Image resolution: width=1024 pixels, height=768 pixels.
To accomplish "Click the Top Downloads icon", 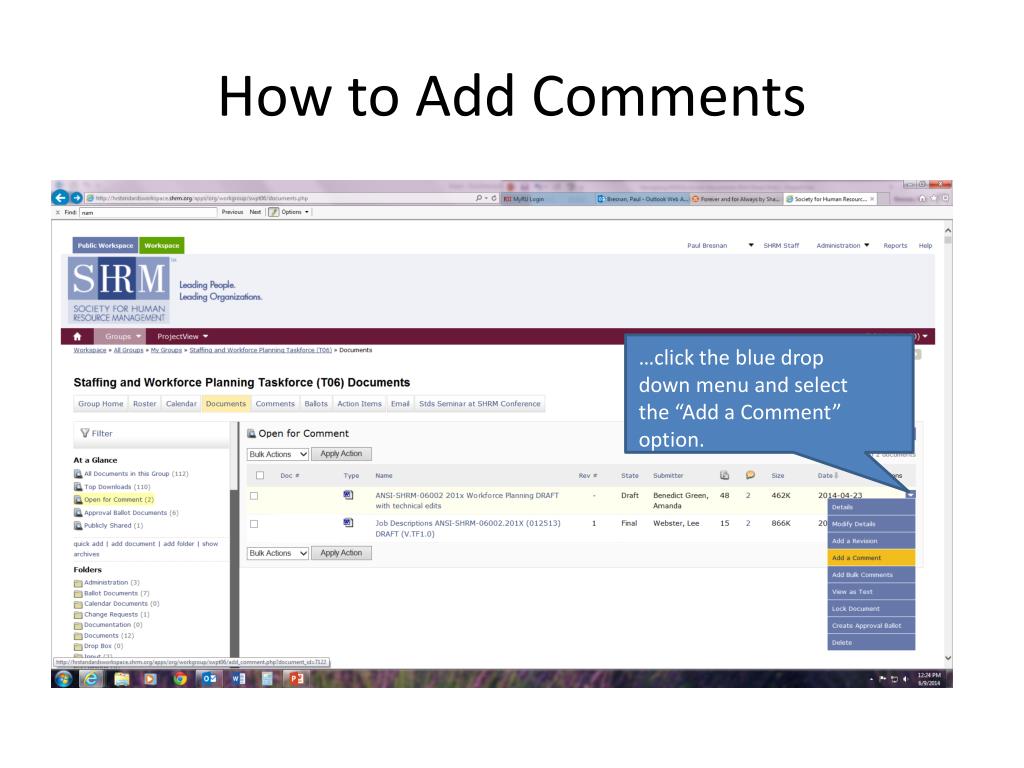I will pyautogui.click(x=78, y=487).
